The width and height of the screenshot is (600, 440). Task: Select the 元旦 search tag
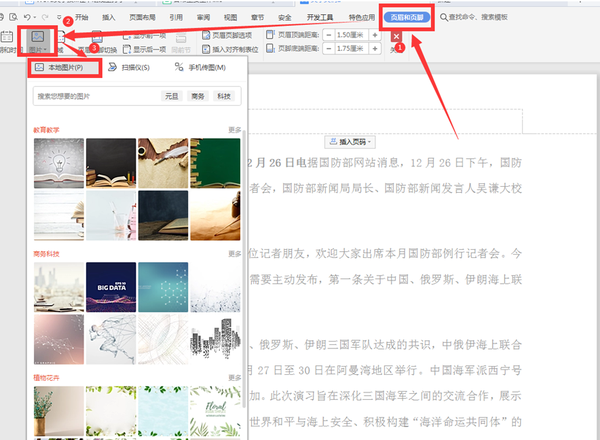[x=172, y=96]
